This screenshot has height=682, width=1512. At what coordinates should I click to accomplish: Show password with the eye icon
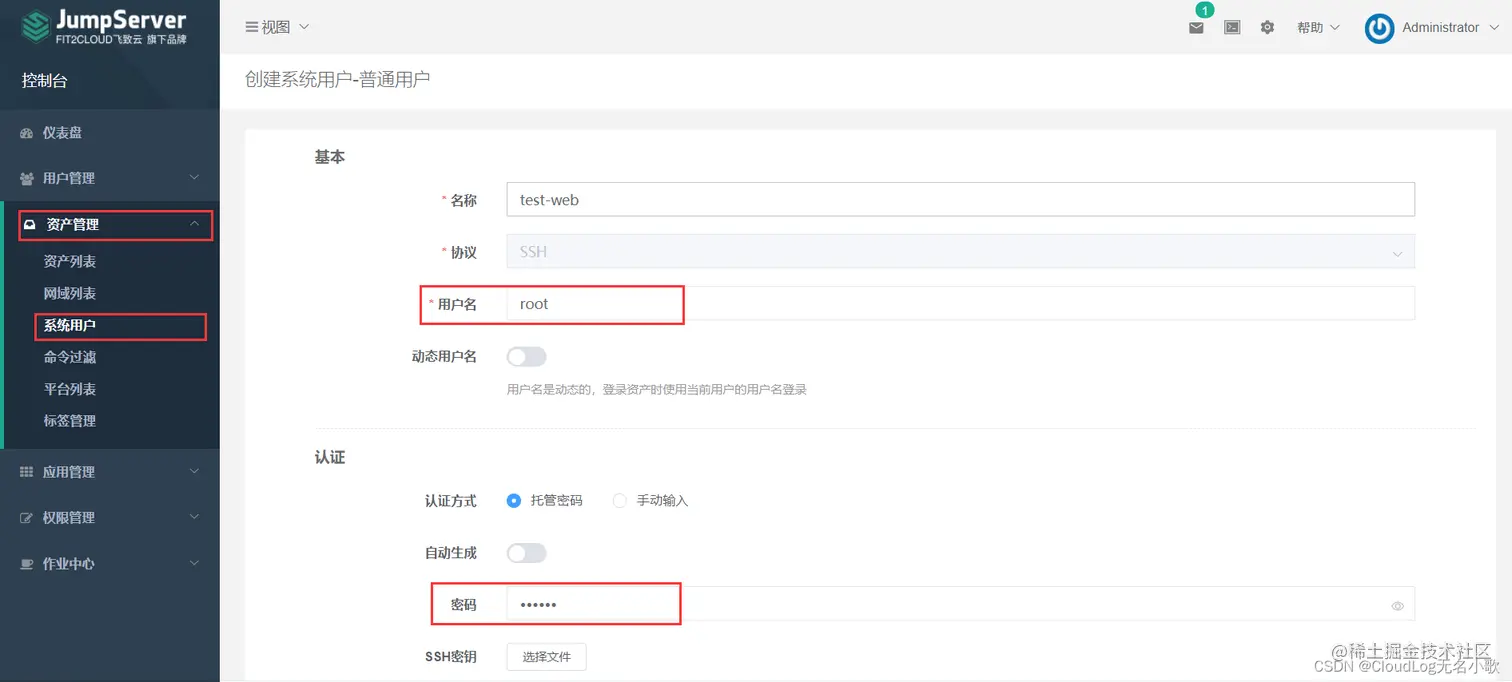pos(1397,606)
